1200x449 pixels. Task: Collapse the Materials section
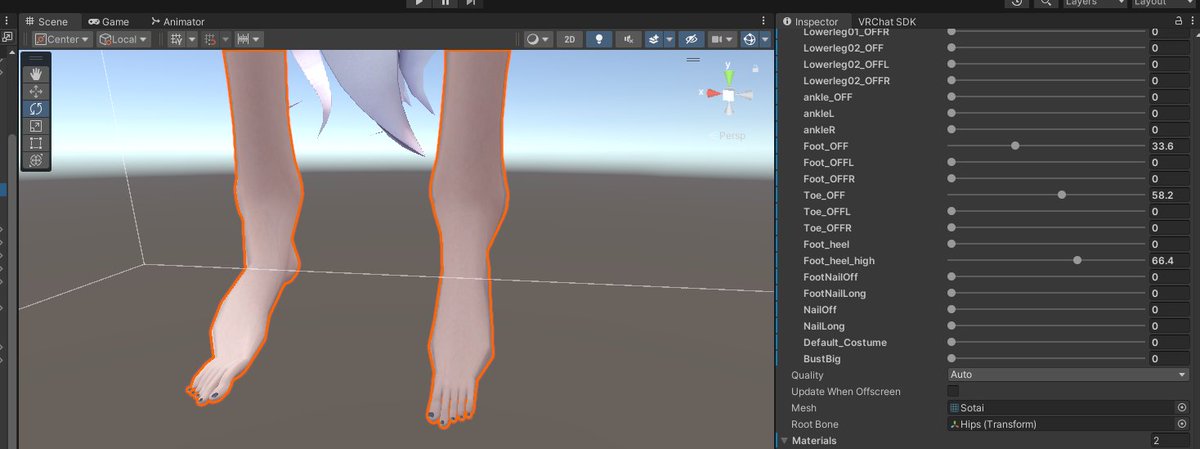pyautogui.click(x=784, y=440)
